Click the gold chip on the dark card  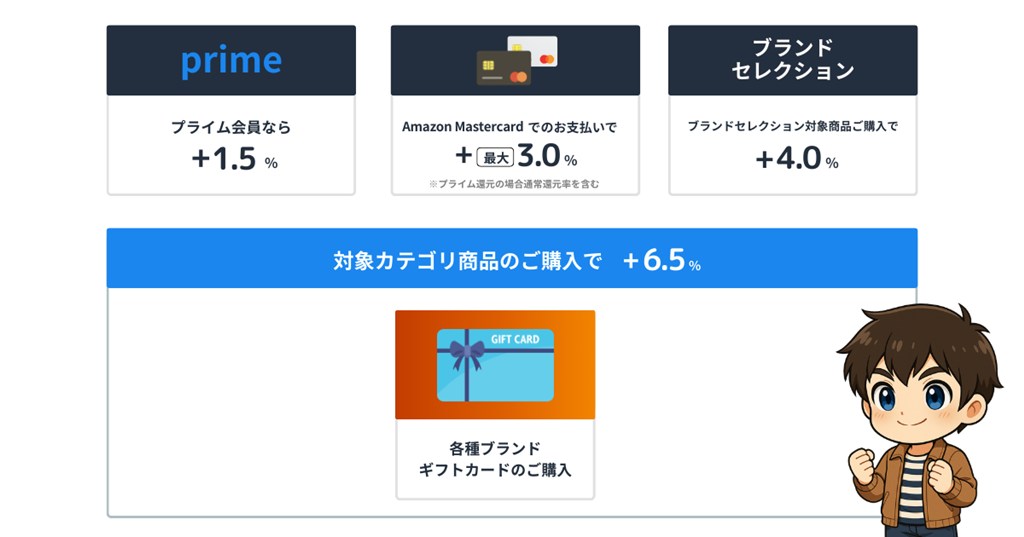(x=488, y=65)
